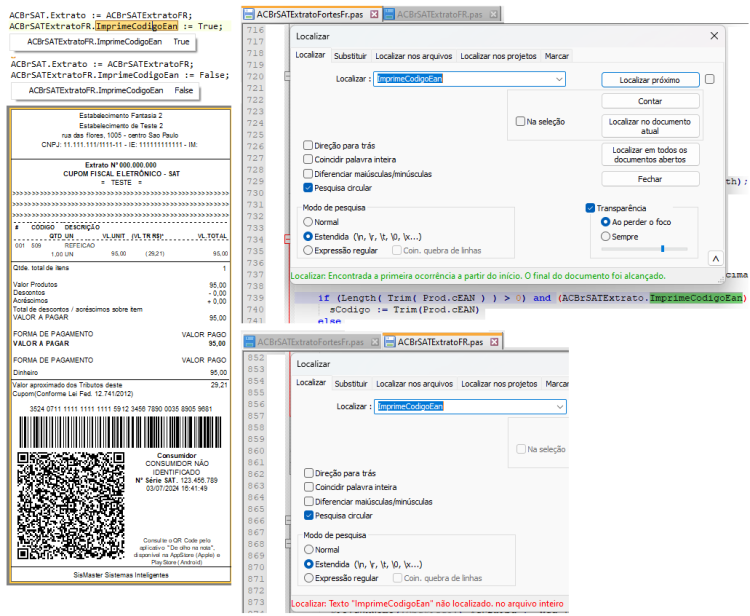The height and width of the screenshot is (616, 750).
Task: Uncheck Pesquisa circular in the upper dialog
Action: point(308,187)
